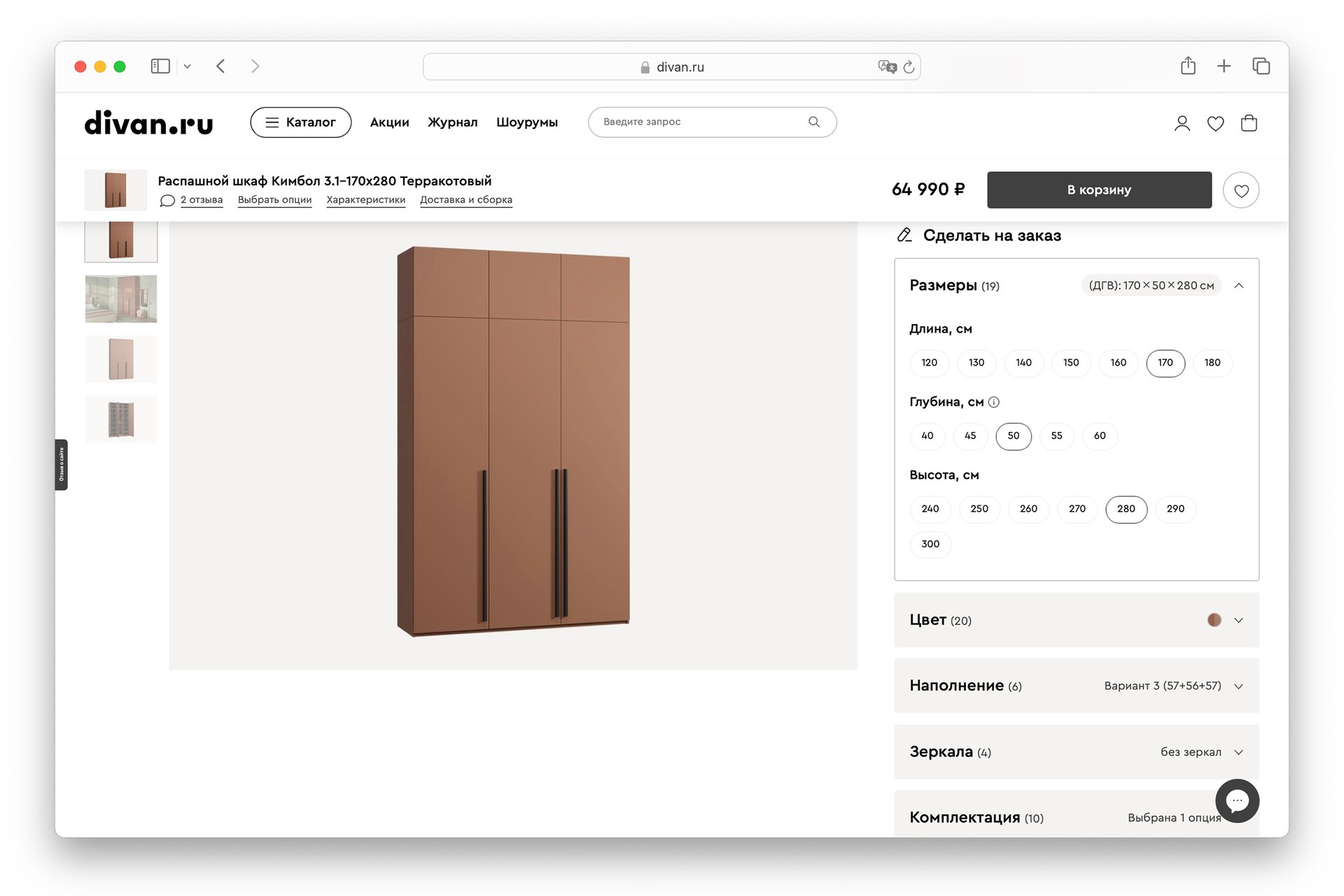
Task: Open the favorites heart icon in header
Action: (1215, 123)
